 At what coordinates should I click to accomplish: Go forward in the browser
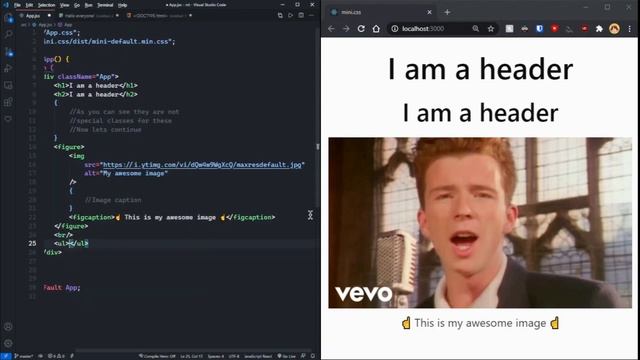pos(346,29)
